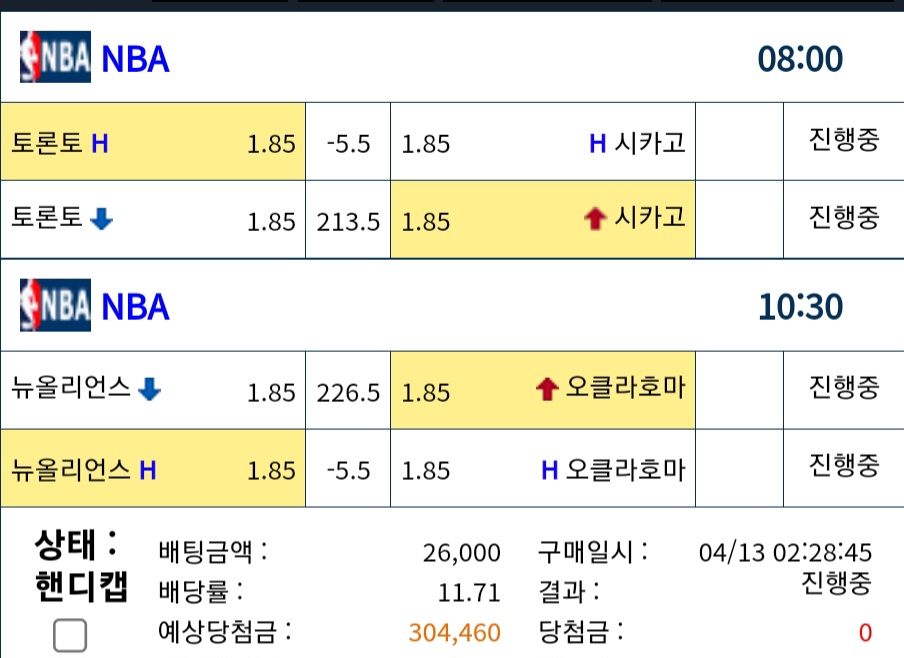Click the blue H icon next to 토론토

point(100,143)
